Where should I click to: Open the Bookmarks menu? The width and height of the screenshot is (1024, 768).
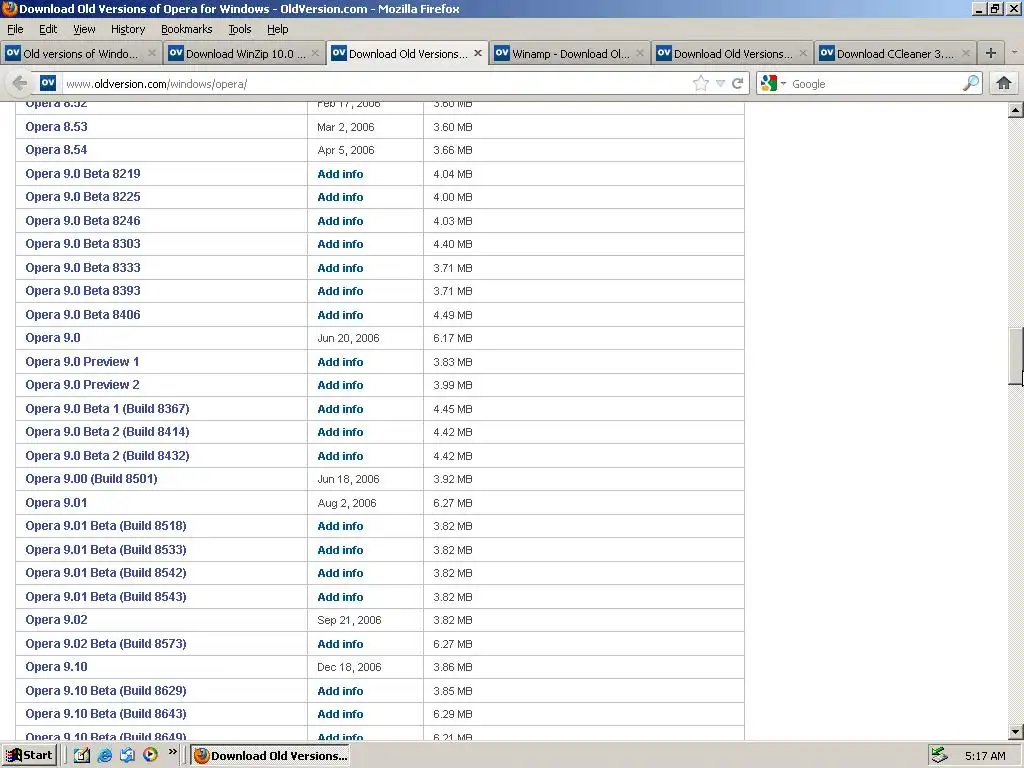187,29
